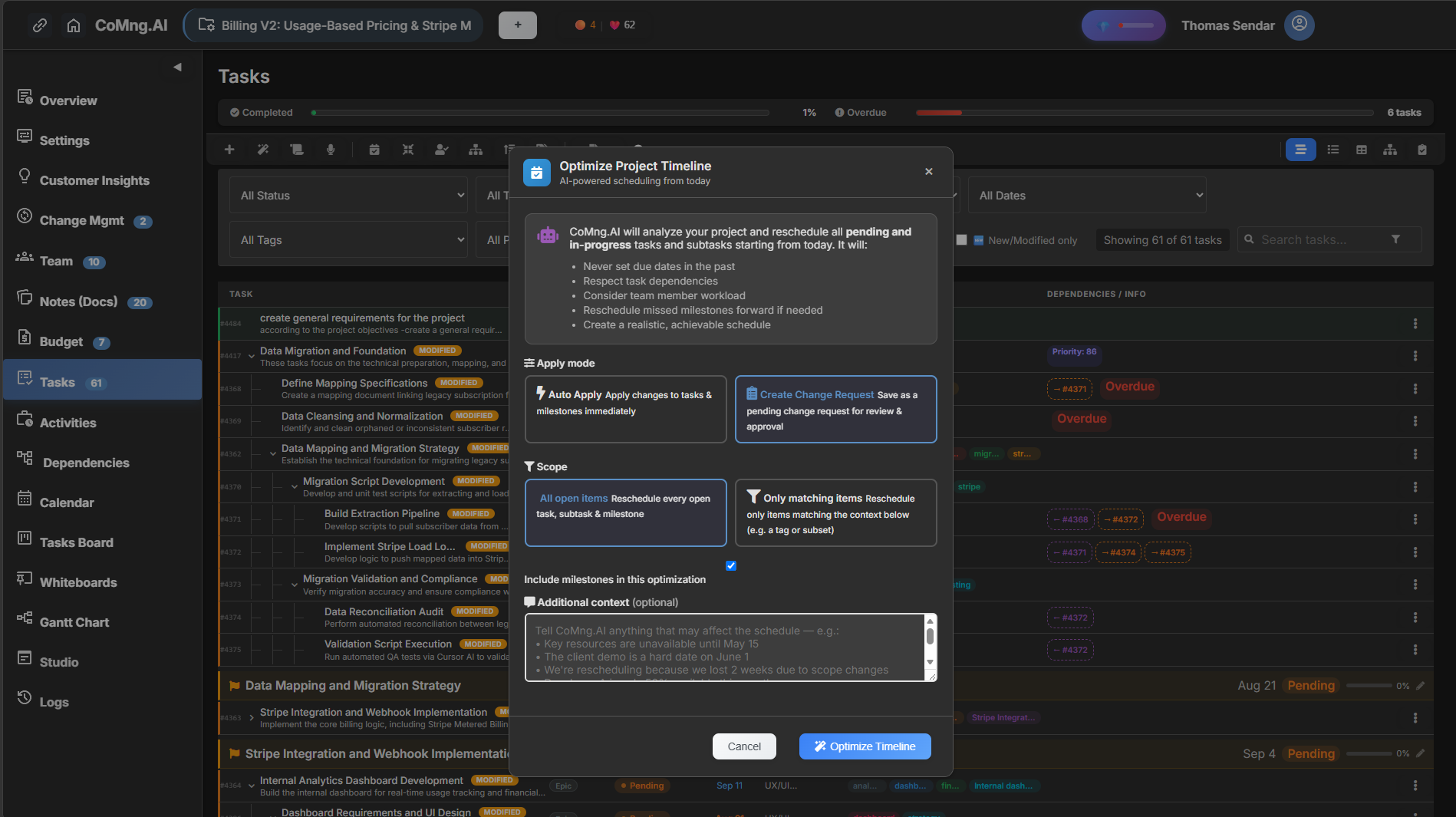This screenshot has width=1456, height=817.
Task: Collapse the Internal Analytics Dashboard Development row
Action: [252, 786]
